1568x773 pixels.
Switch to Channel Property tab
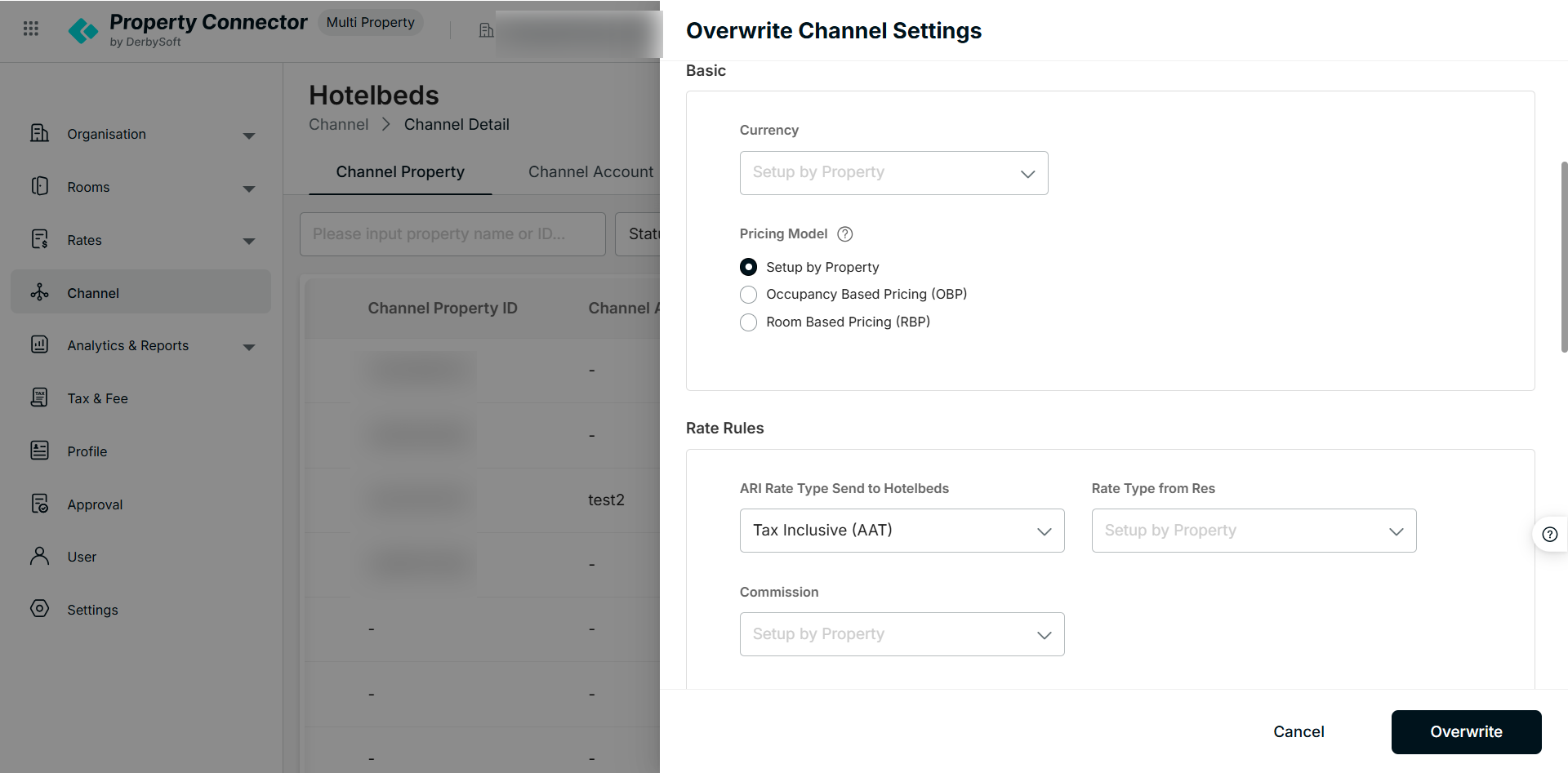pos(400,172)
